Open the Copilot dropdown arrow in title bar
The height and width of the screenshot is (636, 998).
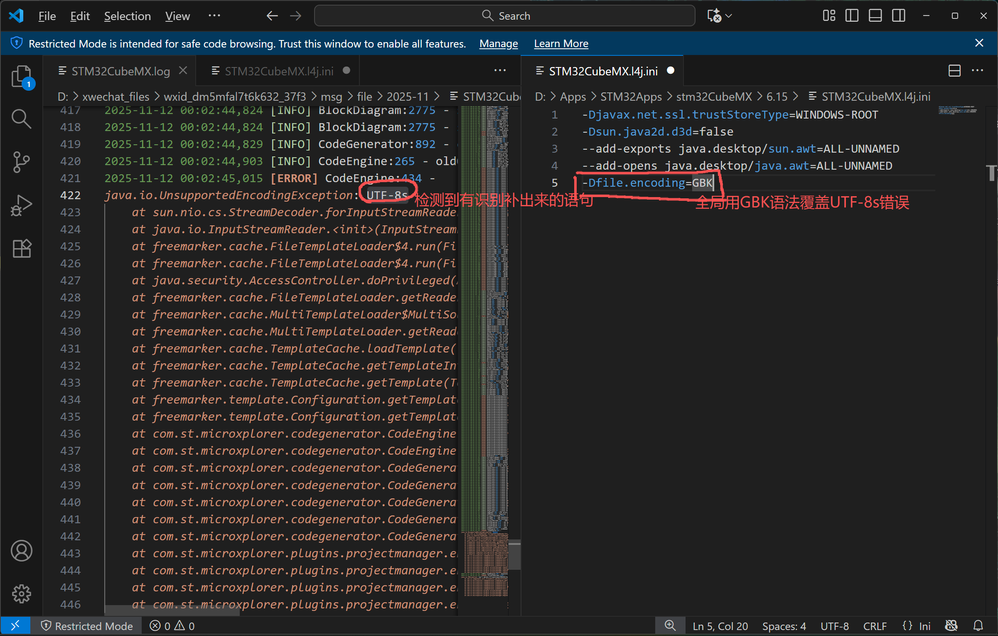(x=729, y=15)
